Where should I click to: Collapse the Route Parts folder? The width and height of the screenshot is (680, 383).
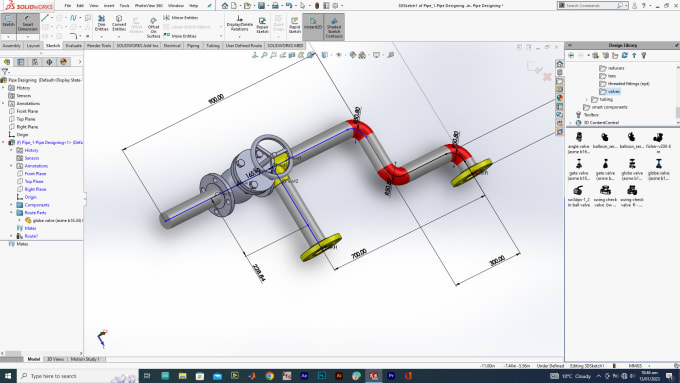(11, 213)
